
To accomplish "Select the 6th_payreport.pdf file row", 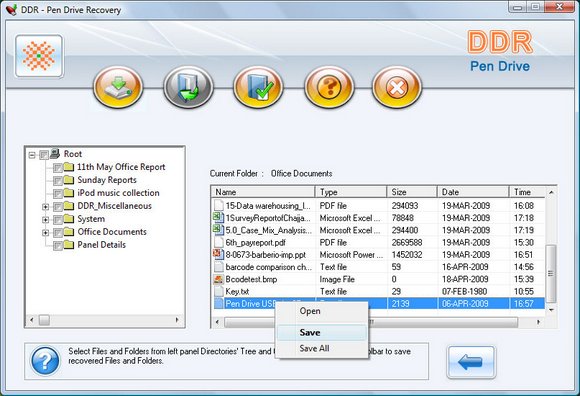I will click(x=379, y=243).
